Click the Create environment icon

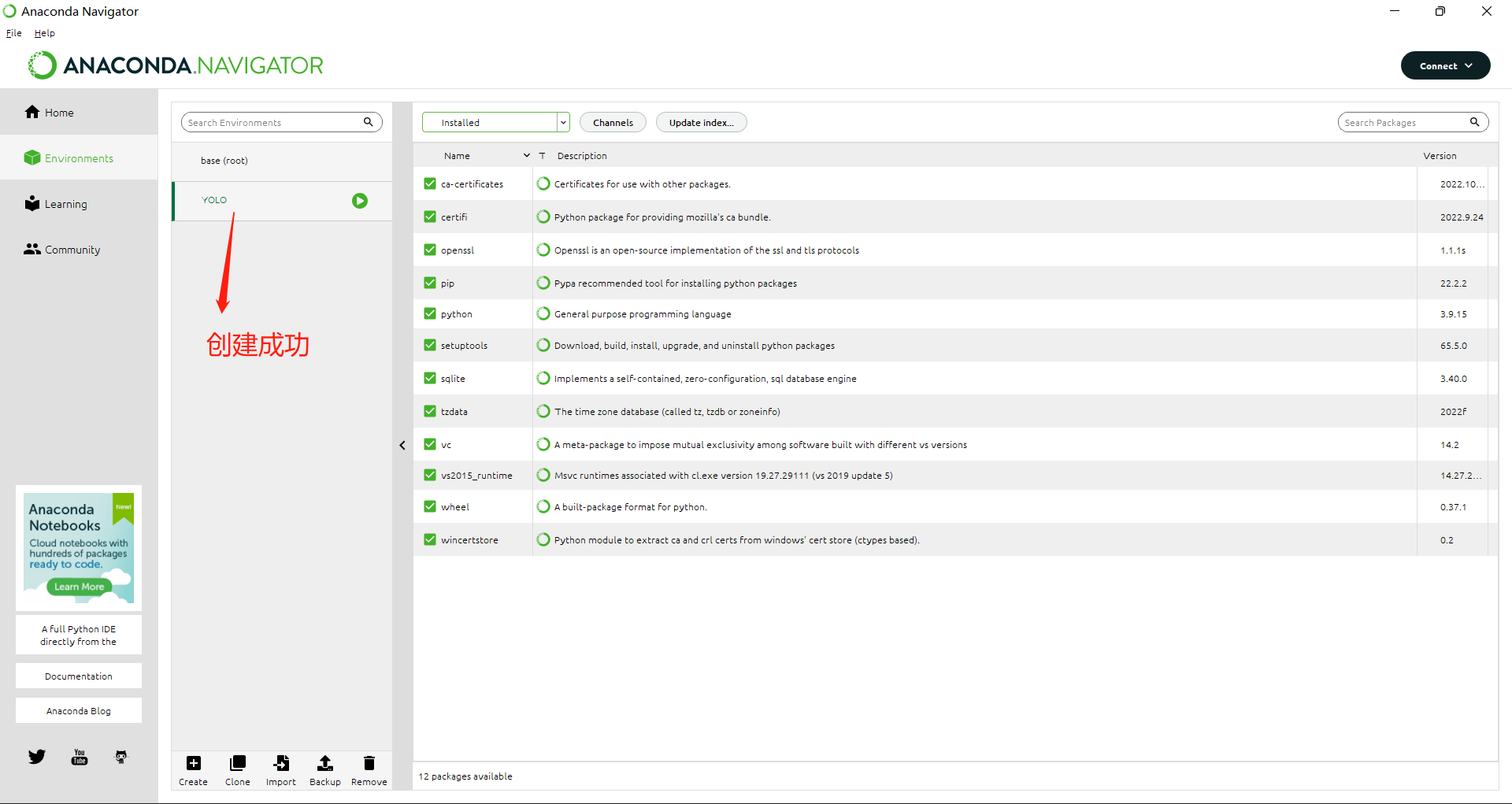pyautogui.click(x=193, y=763)
